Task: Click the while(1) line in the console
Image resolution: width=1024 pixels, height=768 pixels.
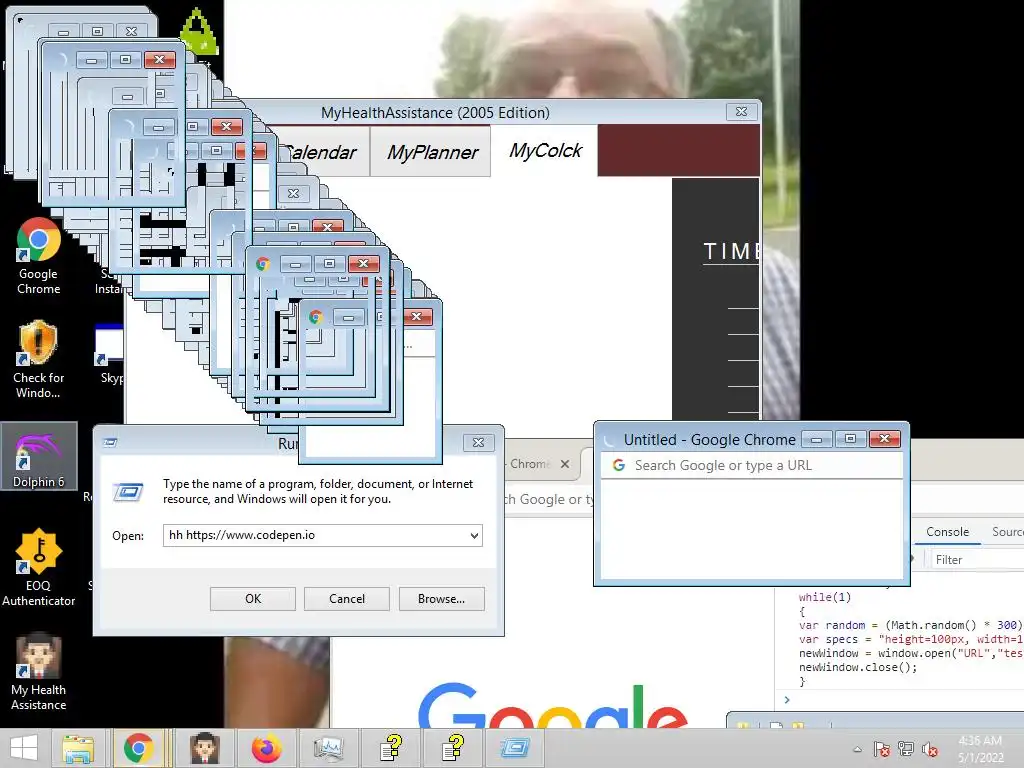Action: [x=825, y=597]
